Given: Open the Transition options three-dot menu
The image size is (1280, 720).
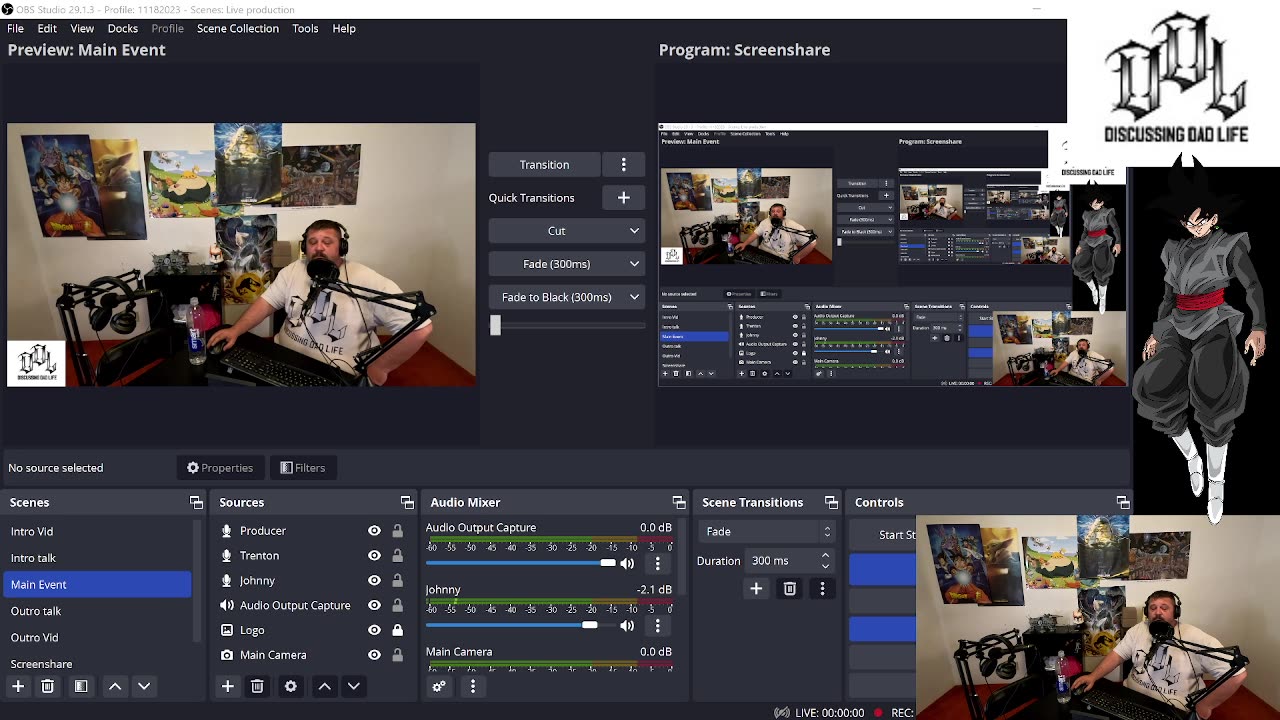Looking at the screenshot, I should pos(623,164).
